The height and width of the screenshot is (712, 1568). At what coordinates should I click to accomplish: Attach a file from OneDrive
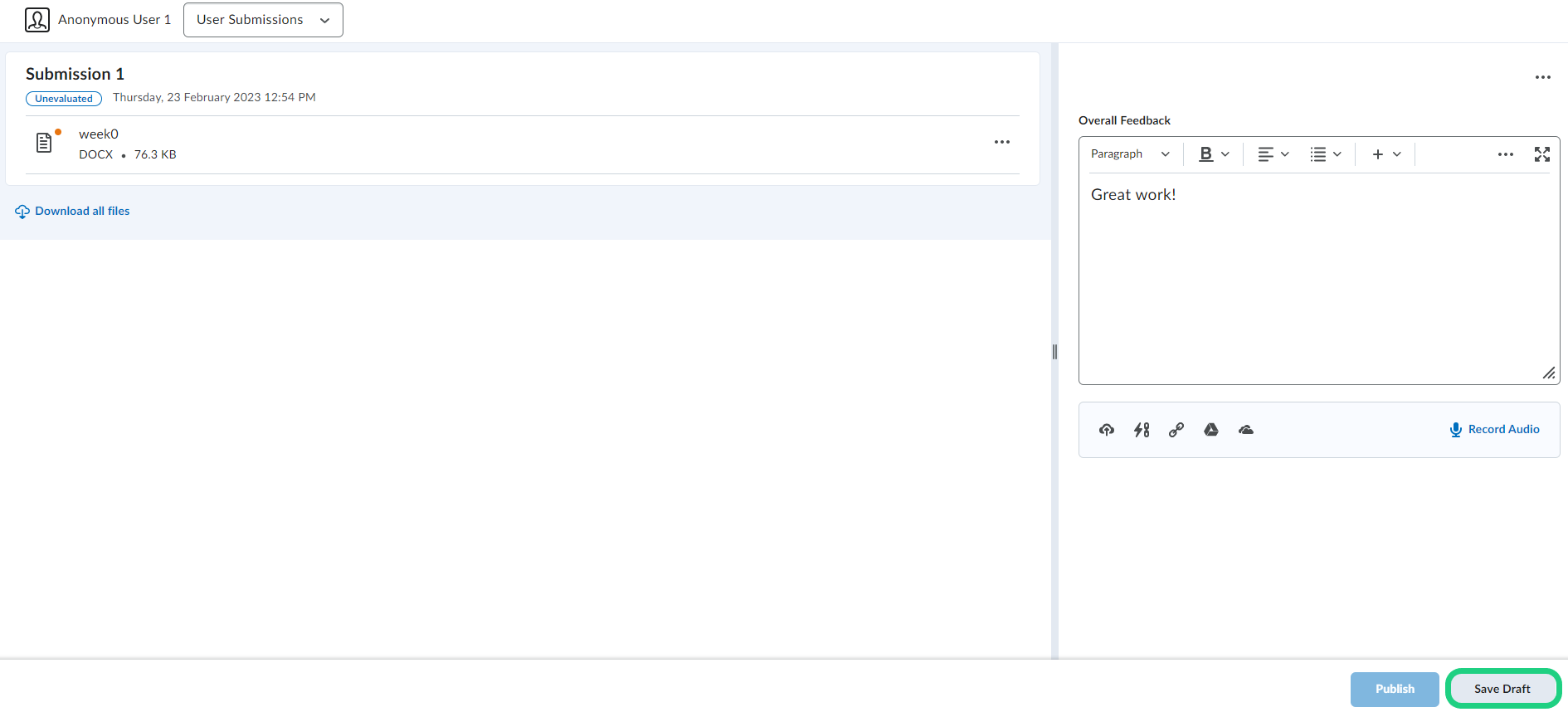point(1246,430)
